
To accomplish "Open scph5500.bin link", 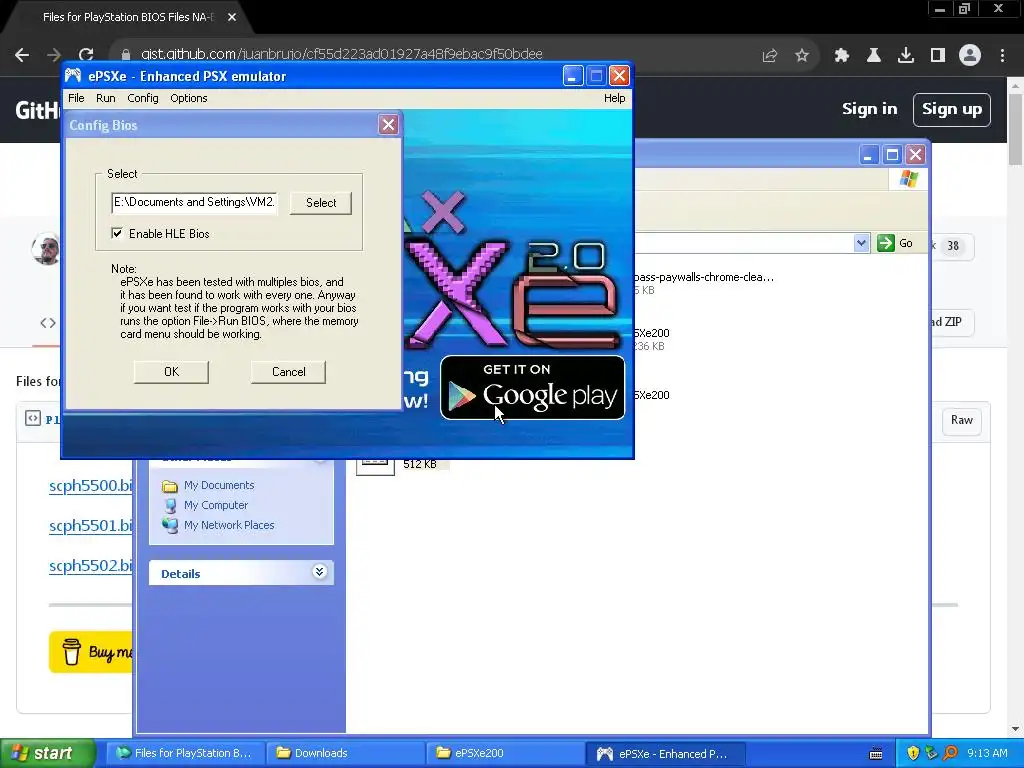I will tap(91, 485).
